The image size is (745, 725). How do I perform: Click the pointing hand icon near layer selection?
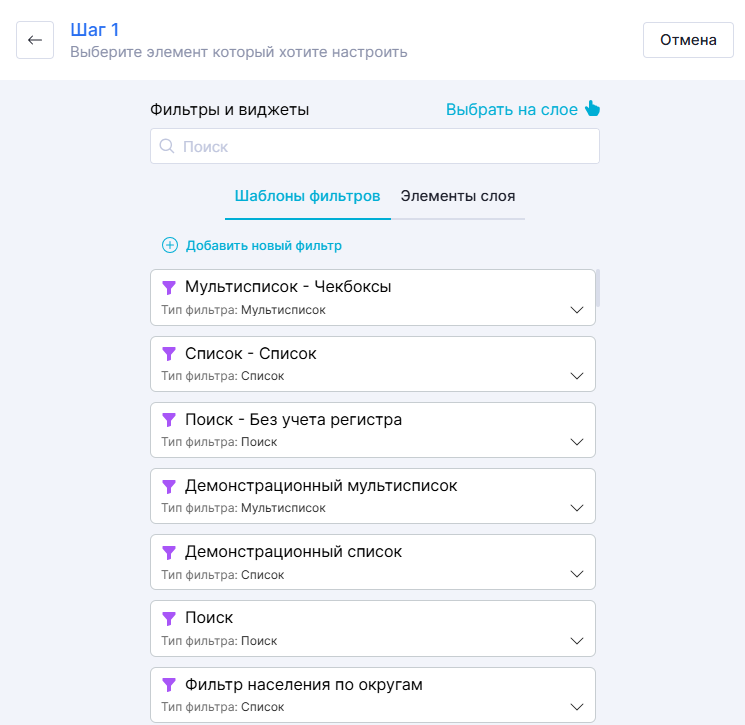coord(592,109)
